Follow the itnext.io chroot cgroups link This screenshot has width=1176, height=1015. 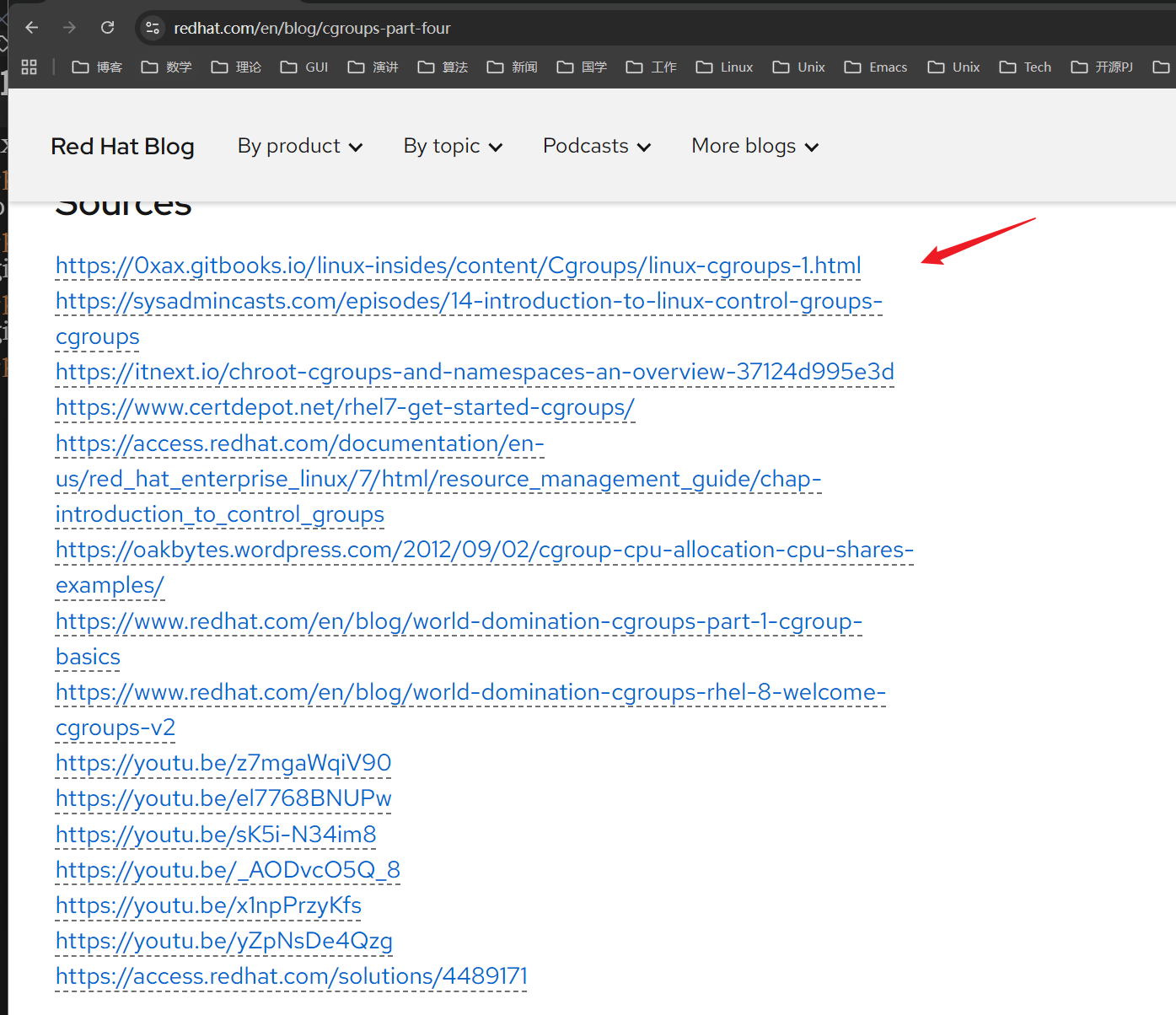tap(475, 372)
